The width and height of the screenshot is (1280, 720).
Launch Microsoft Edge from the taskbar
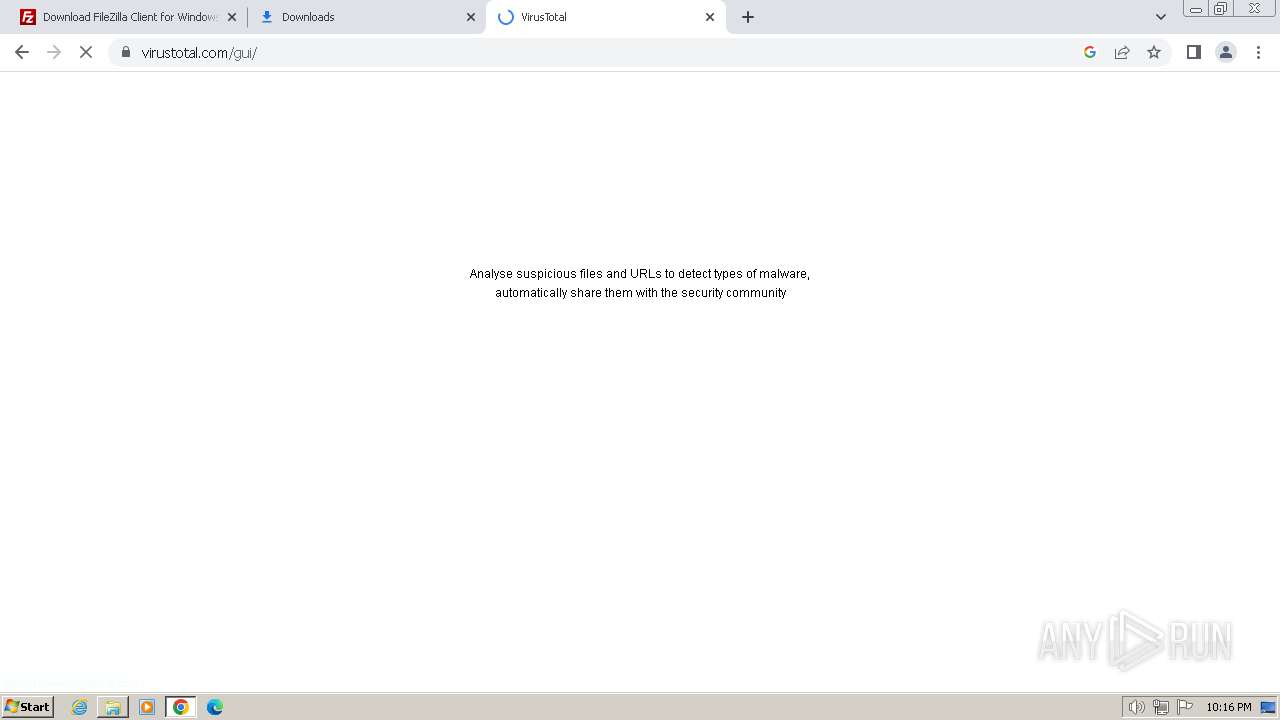pos(215,707)
